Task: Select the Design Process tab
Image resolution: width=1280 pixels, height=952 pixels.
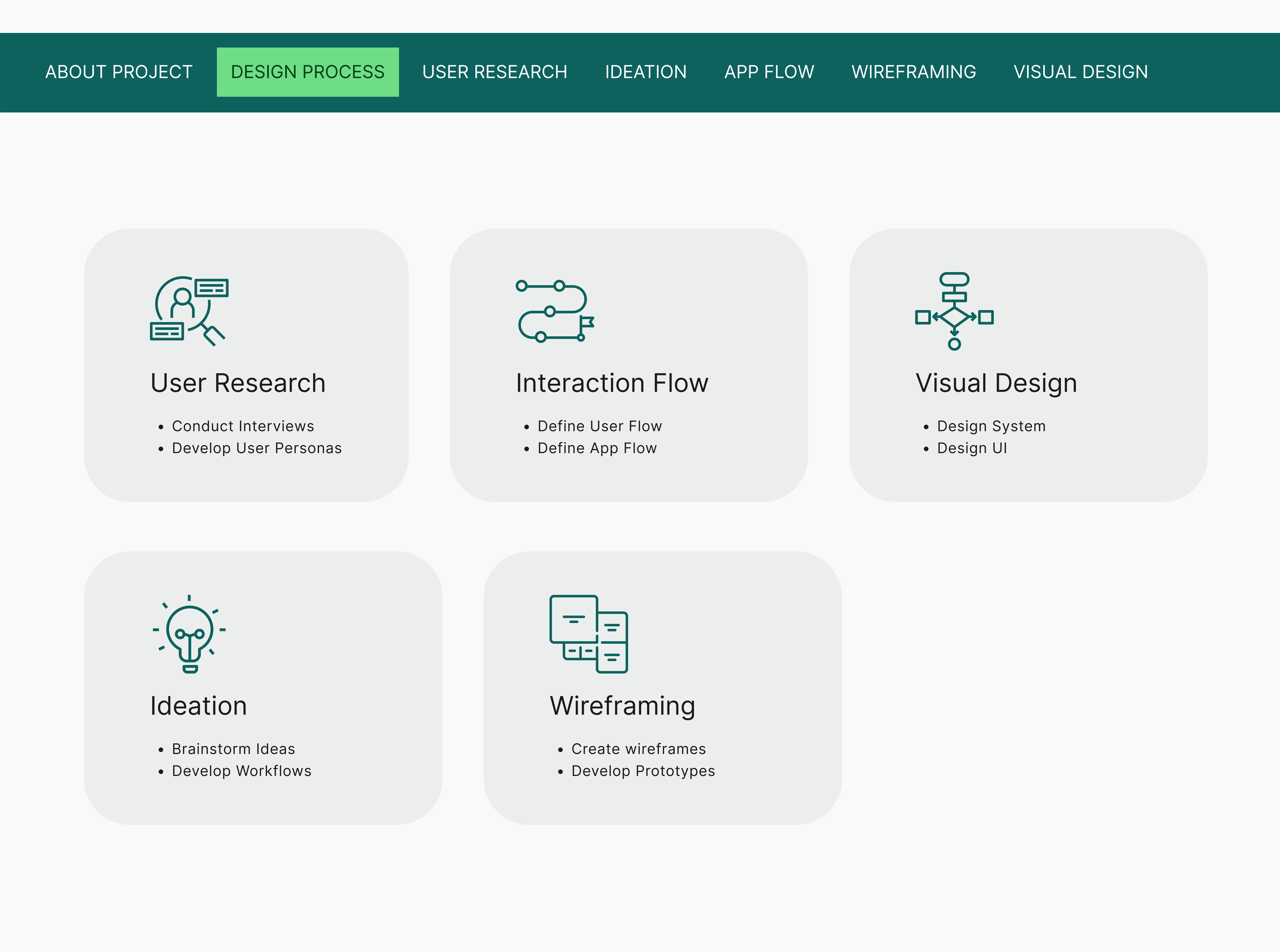Action: click(x=308, y=72)
